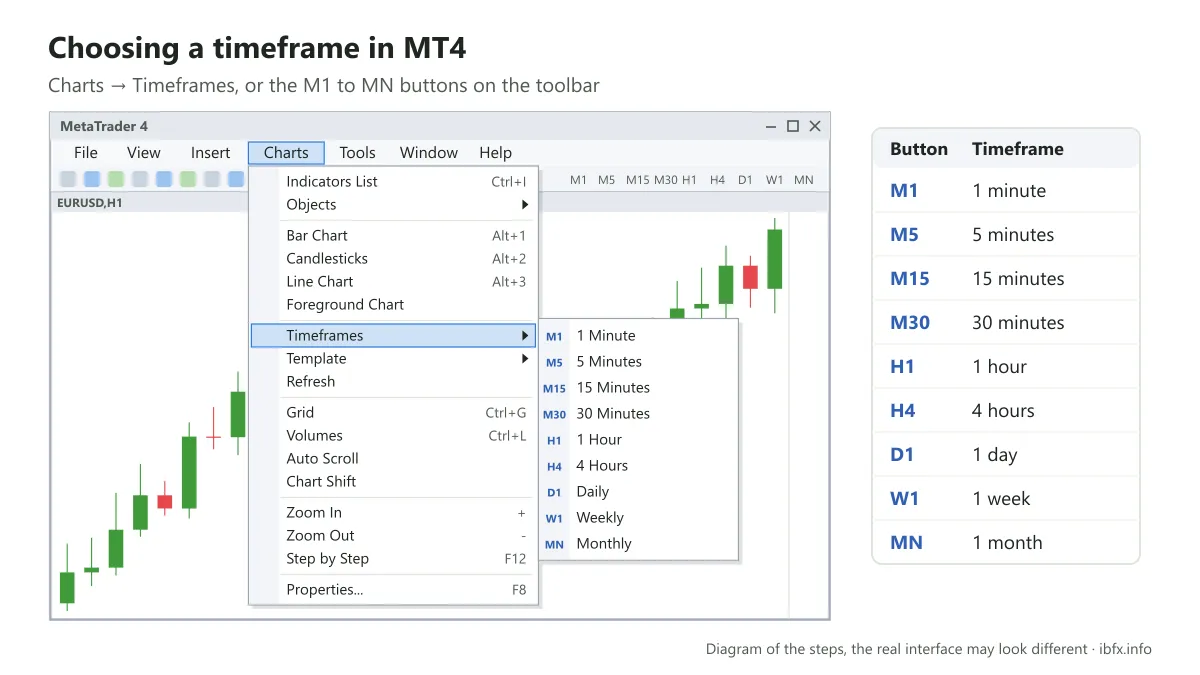Select 5 Minutes in the Timeframes submenu
Image resolution: width=1200 pixels, height=675 pixels.
point(639,362)
